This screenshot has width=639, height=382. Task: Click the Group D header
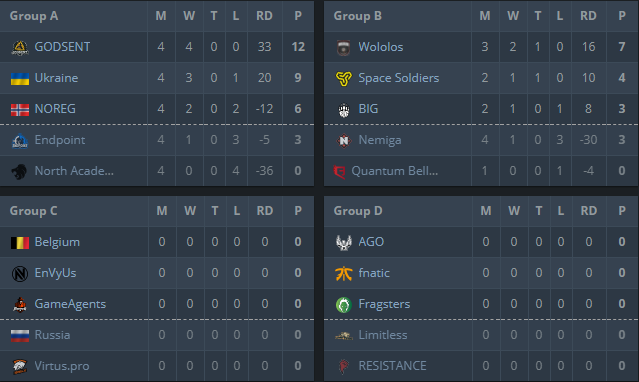[358, 211]
